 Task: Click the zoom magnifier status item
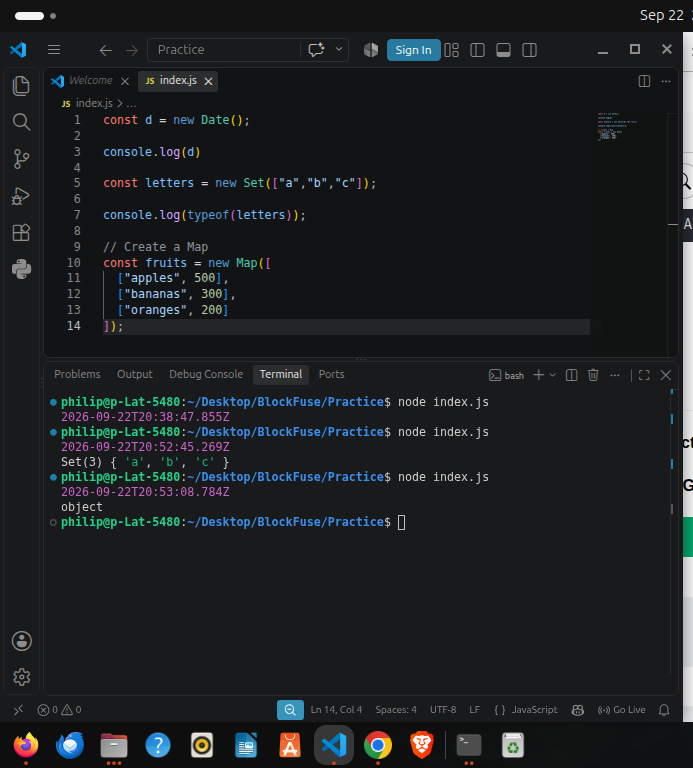pos(290,710)
